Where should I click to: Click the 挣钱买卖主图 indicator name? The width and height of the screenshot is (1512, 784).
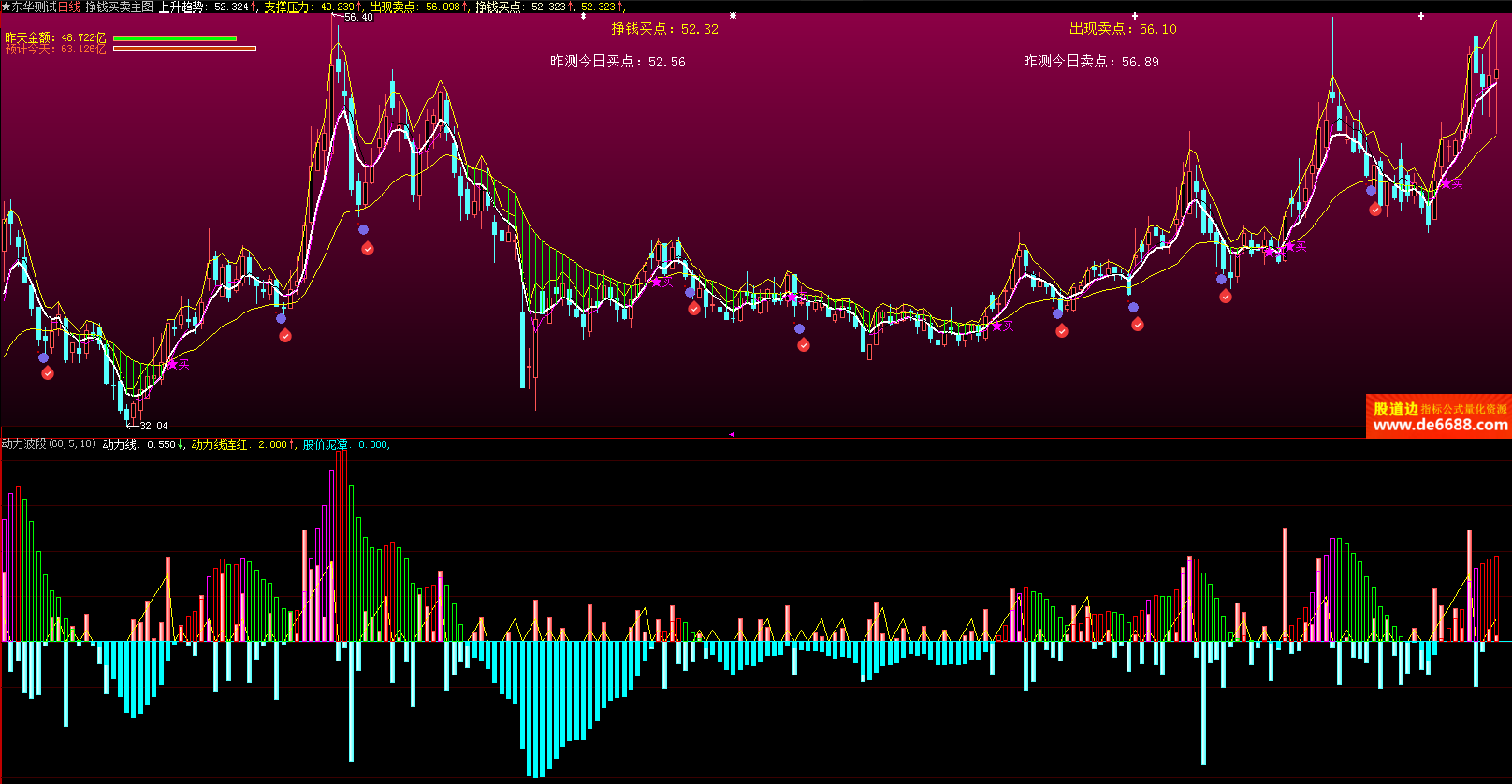coord(119,7)
